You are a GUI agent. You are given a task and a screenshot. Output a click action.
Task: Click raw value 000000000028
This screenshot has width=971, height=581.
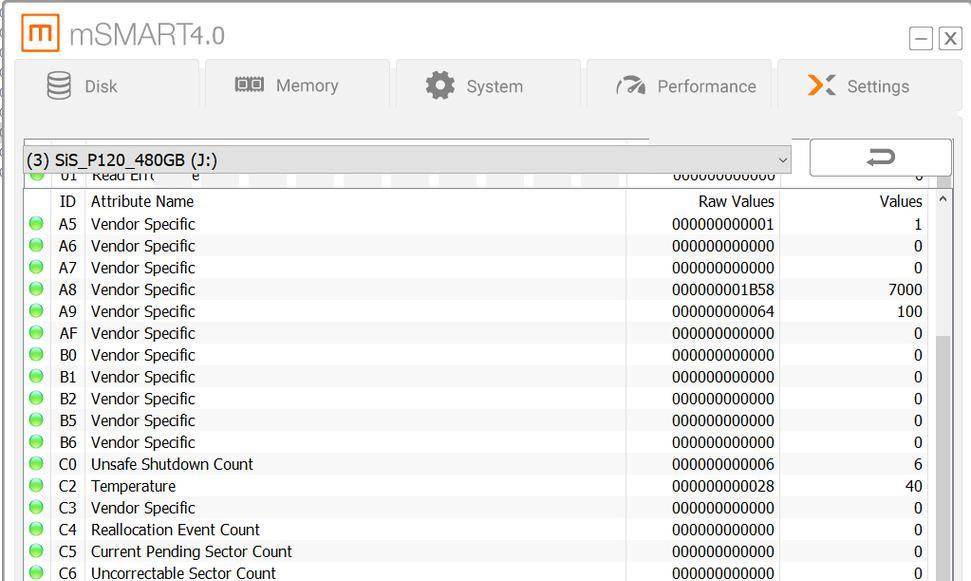[x=723, y=486]
